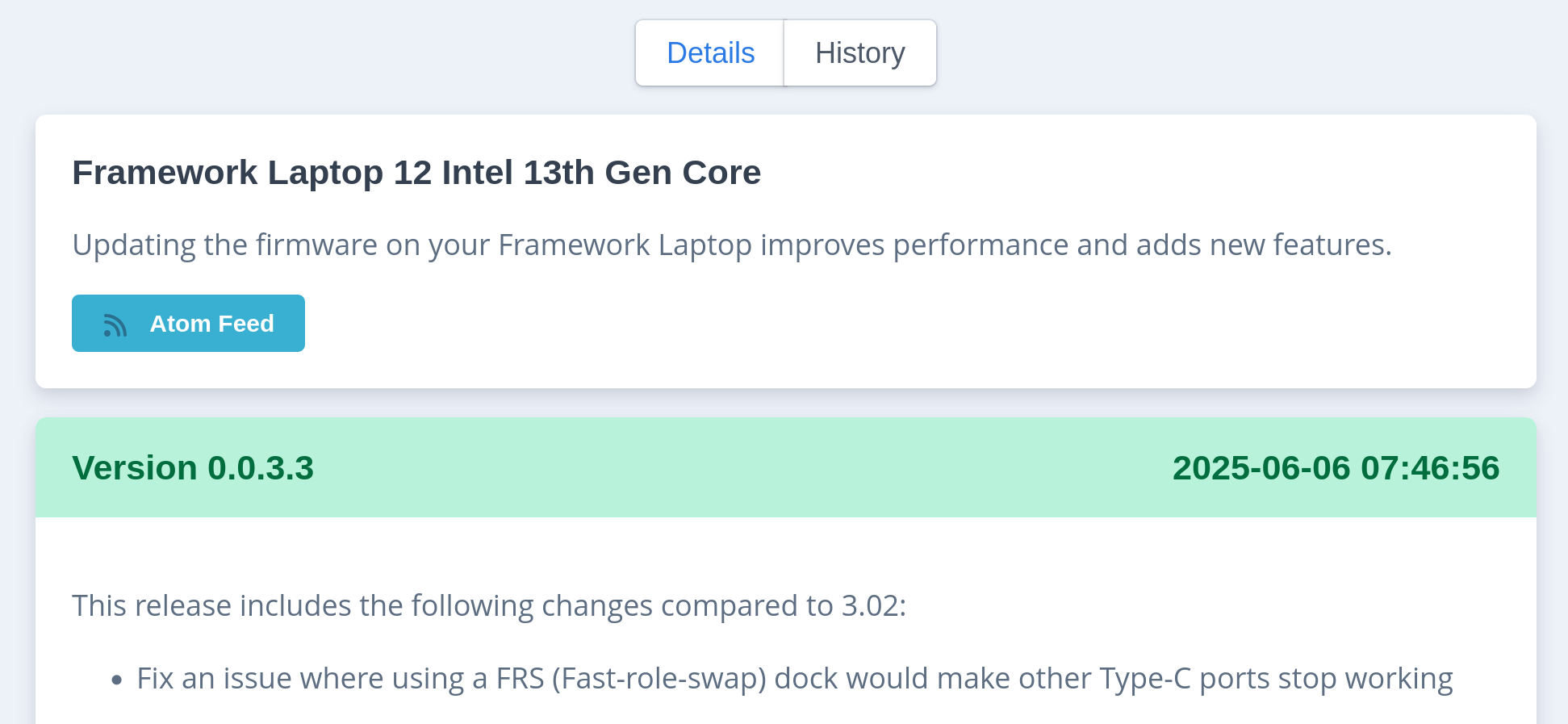Click the Framework Laptop 12 heading
The width and height of the screenshot is (1568, 724).
point(416,173)
